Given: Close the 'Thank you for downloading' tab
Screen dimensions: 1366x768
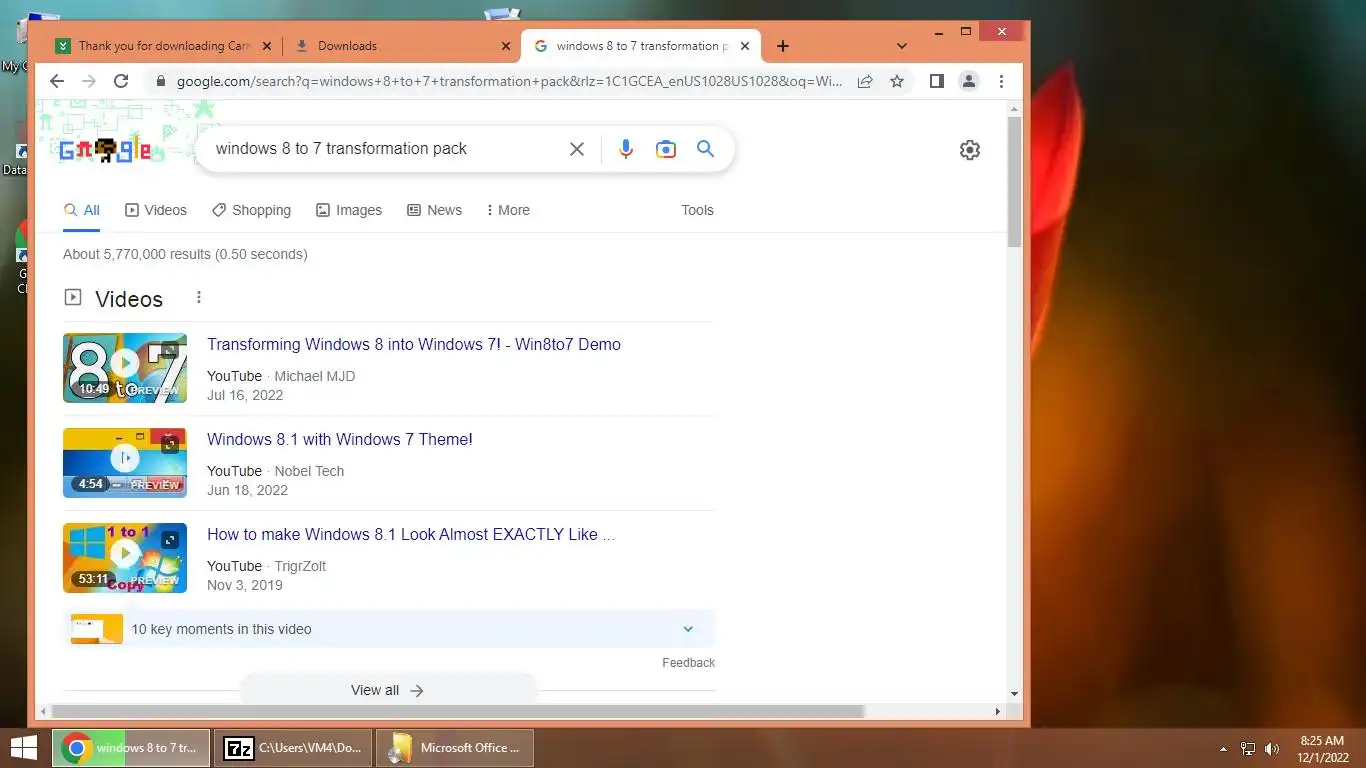Looking at the screenshot, I should click(267, 46).
